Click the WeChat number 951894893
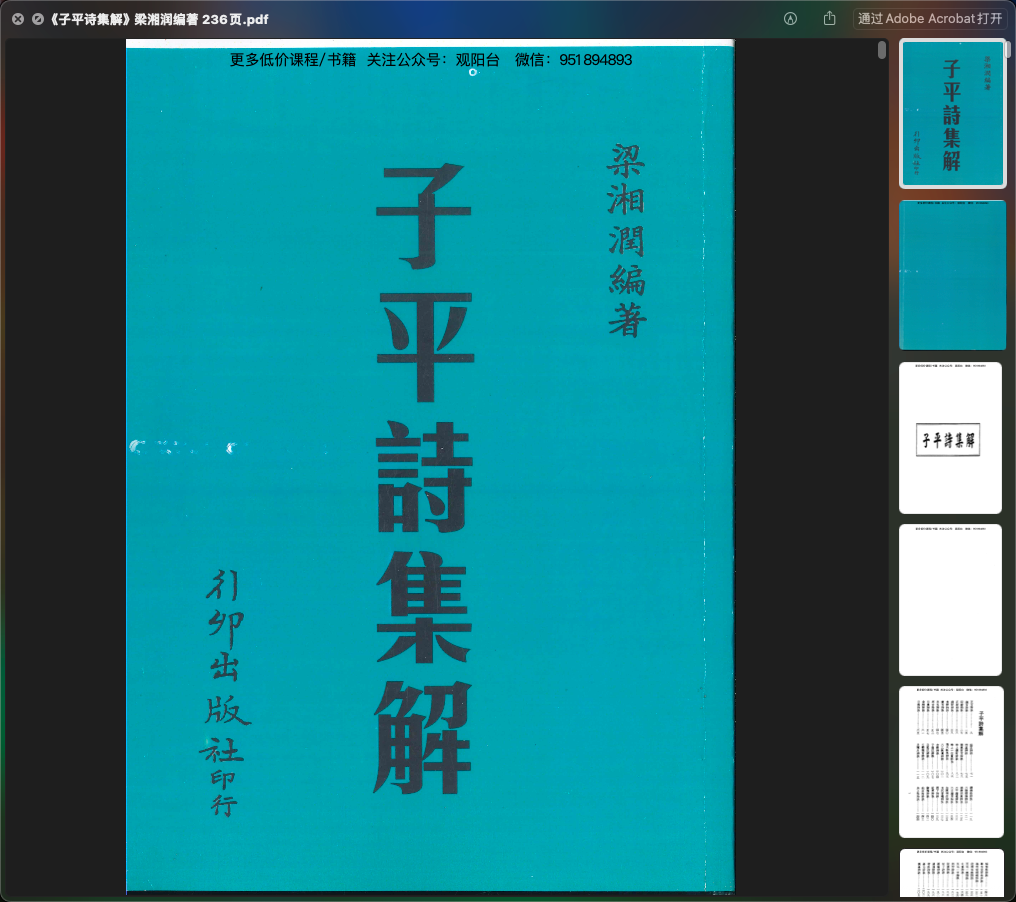Viewport: 1016px width, 902px height. pos(595,60)
